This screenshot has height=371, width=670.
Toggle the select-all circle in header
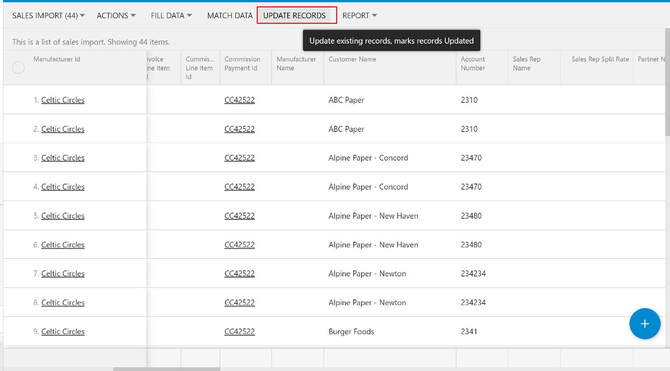18,68
